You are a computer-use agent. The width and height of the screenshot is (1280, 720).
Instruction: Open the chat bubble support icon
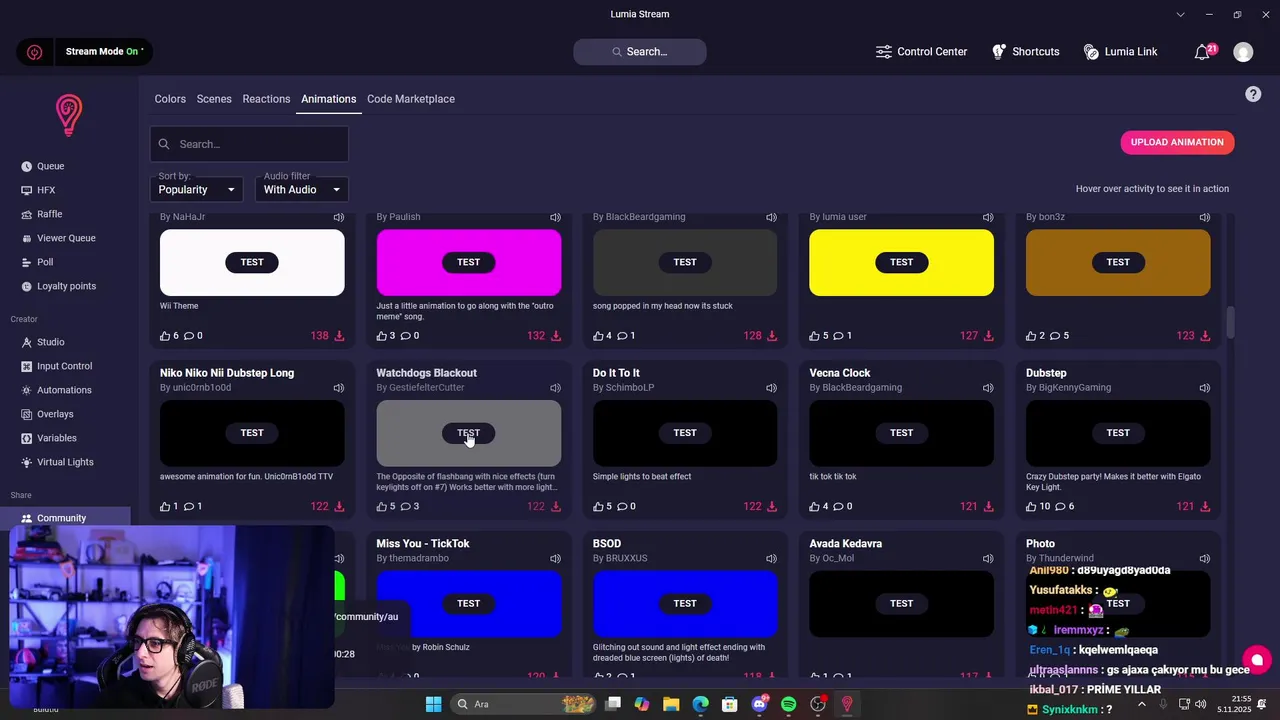1257,660
